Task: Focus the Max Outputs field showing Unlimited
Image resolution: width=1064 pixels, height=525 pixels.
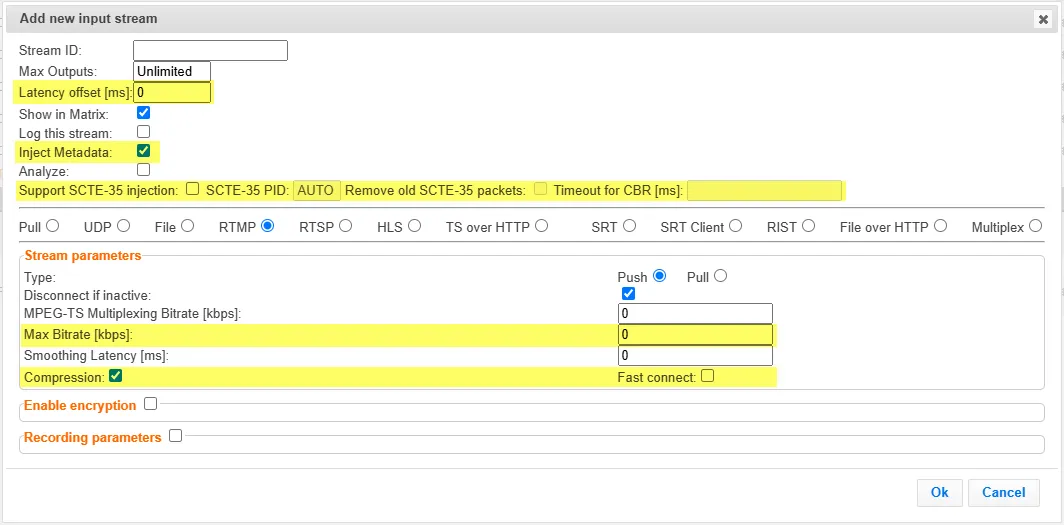Action: tap(172, 71)
